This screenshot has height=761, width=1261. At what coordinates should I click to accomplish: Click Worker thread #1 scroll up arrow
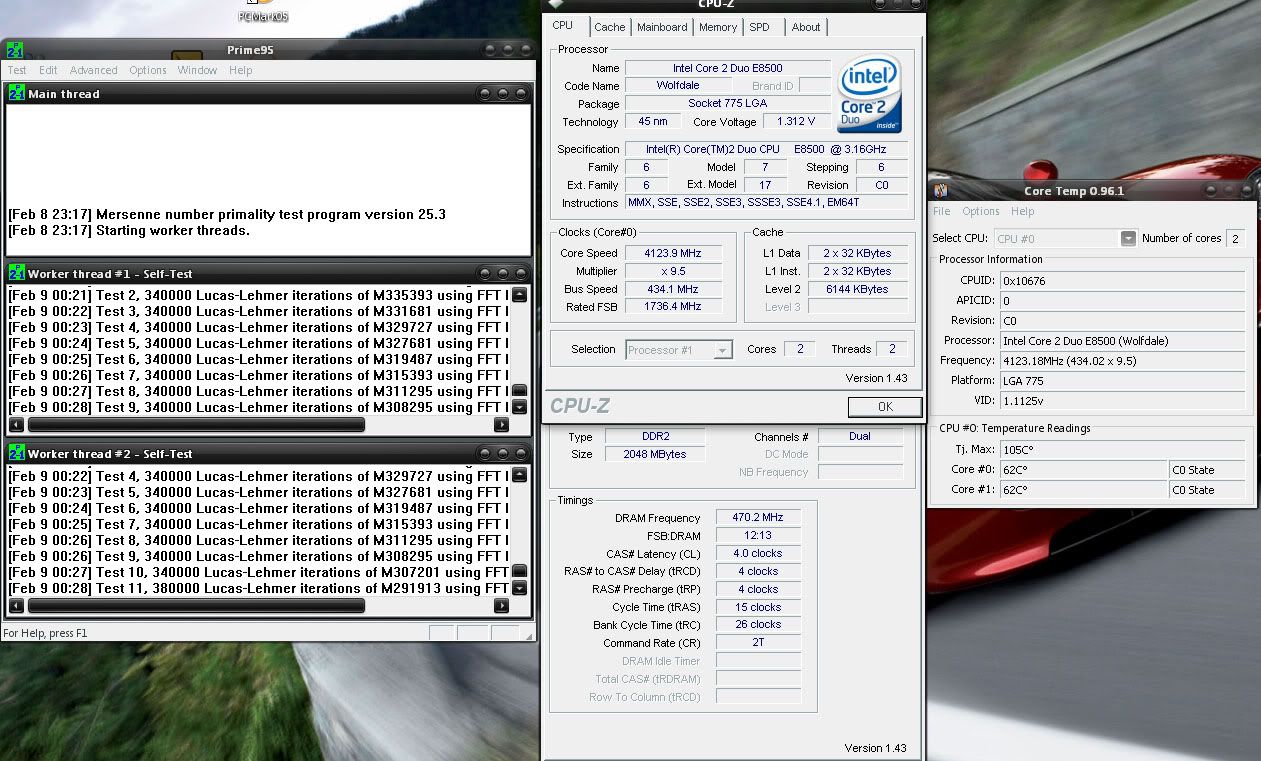519,295
